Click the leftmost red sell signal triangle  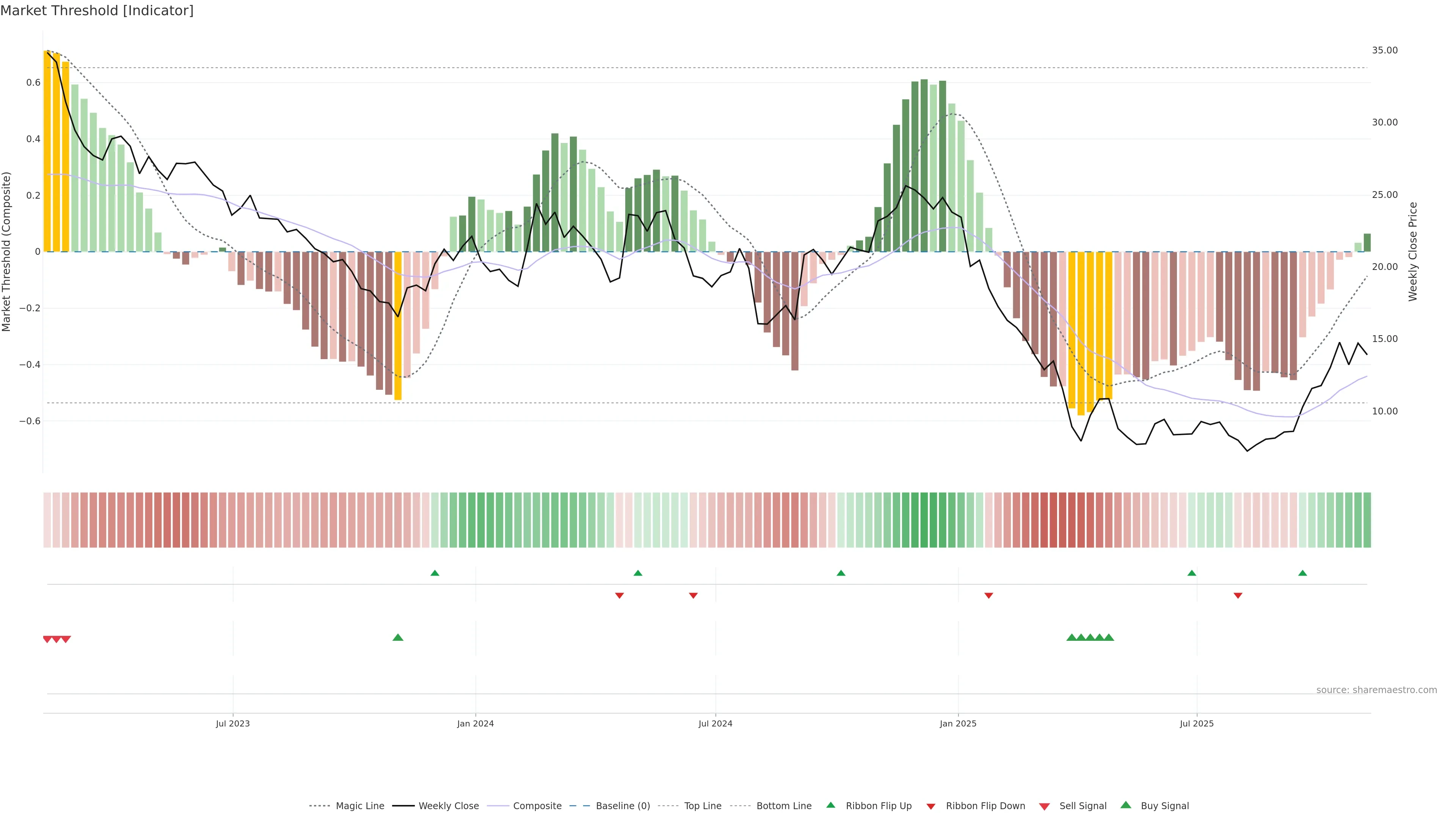47,639
